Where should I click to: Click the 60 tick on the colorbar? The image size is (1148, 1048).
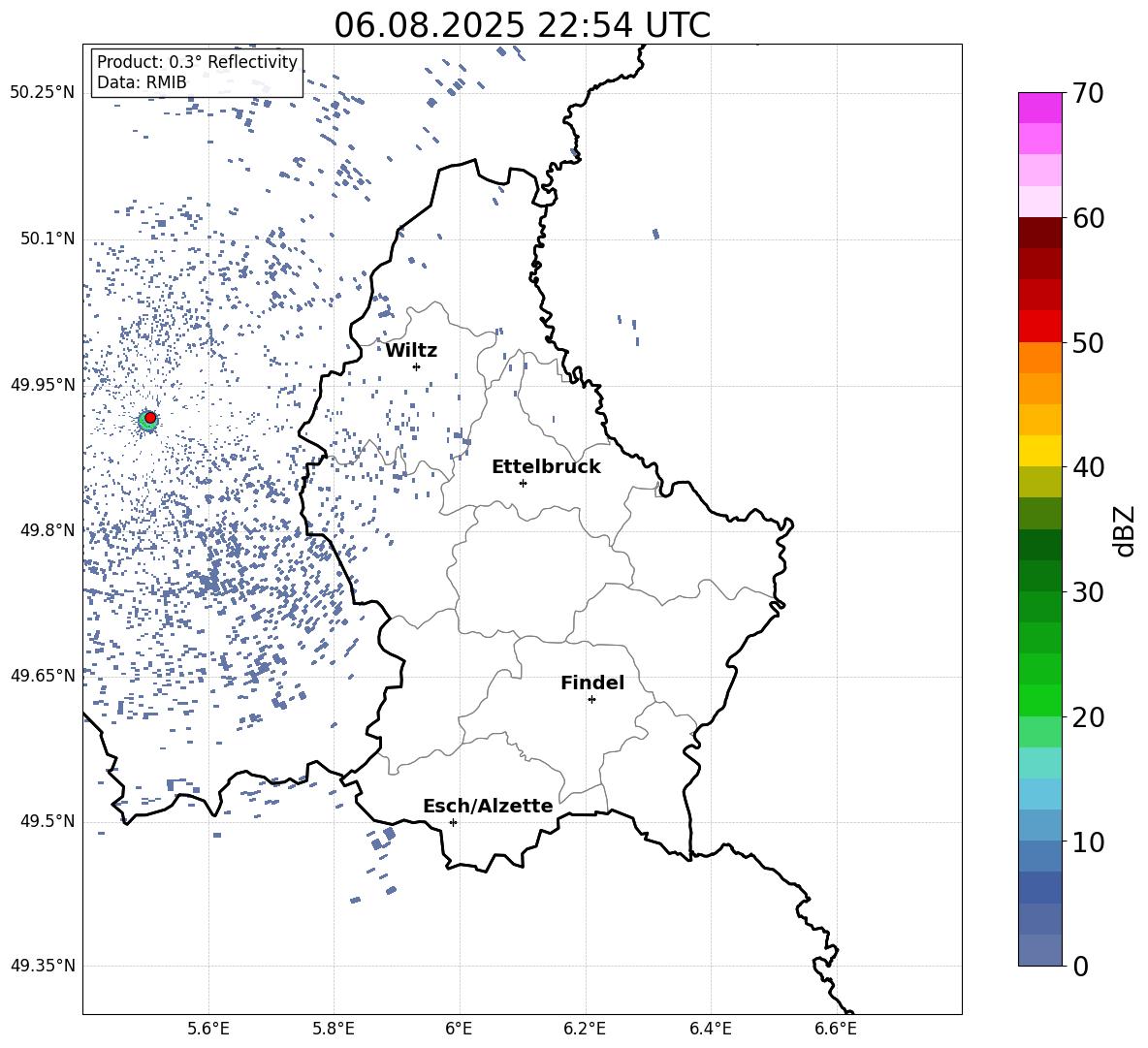coord(1089,217)
